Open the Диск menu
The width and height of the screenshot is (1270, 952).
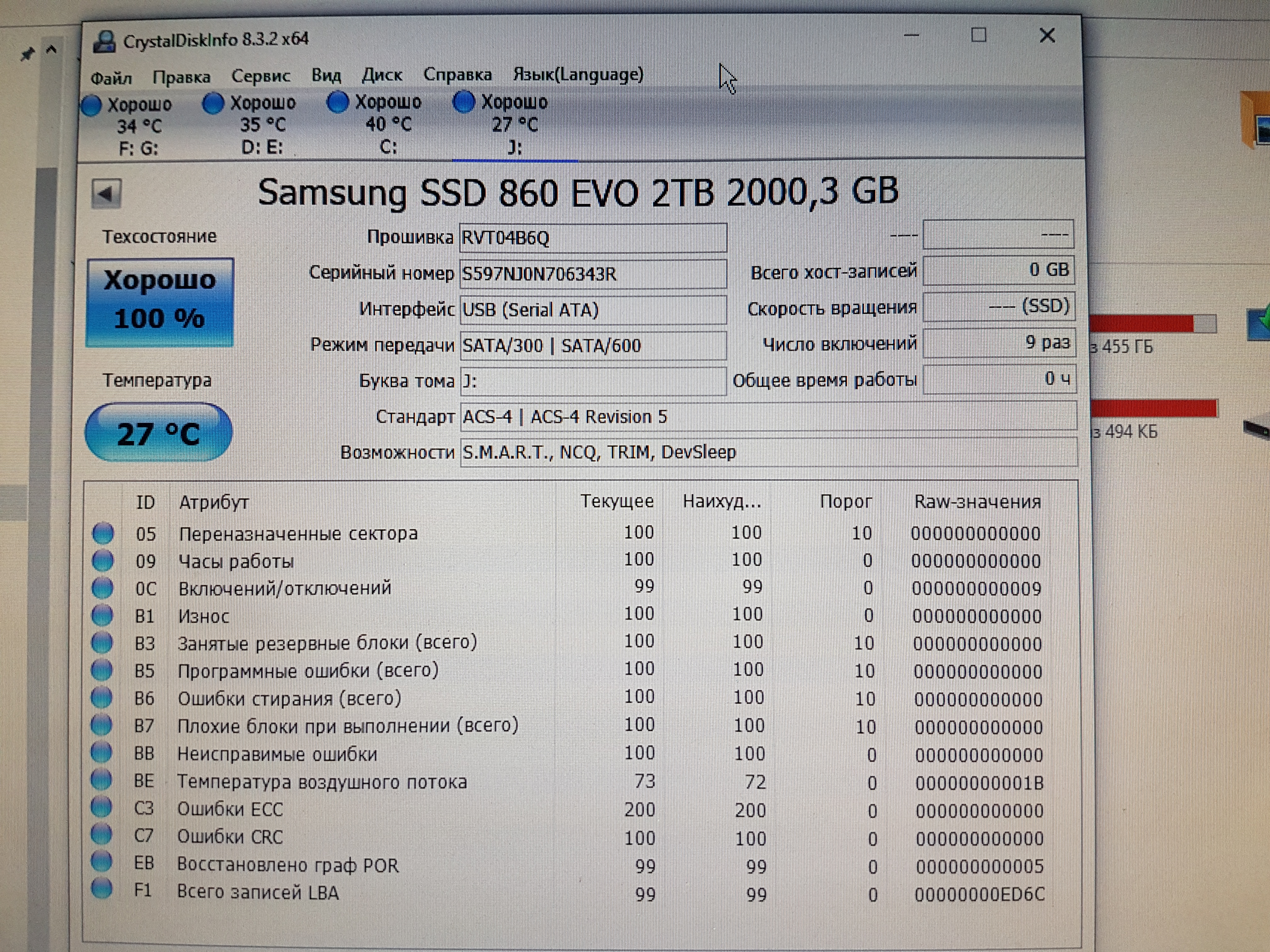[x=382, y=75]
